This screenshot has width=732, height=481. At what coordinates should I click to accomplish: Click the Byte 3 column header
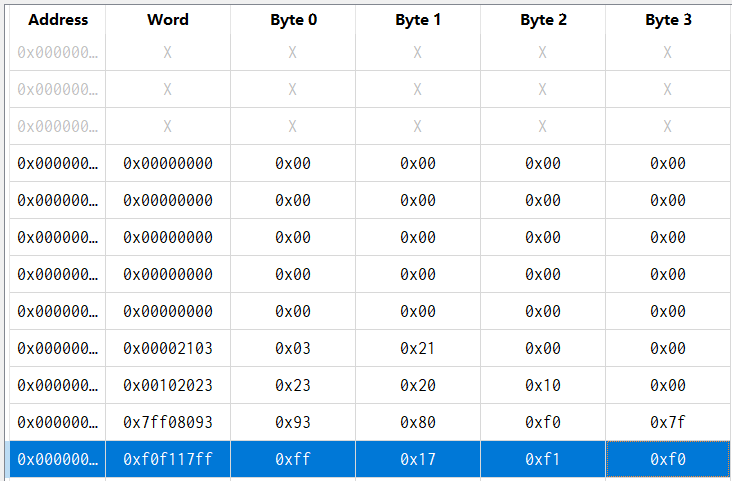pos(668,20)
